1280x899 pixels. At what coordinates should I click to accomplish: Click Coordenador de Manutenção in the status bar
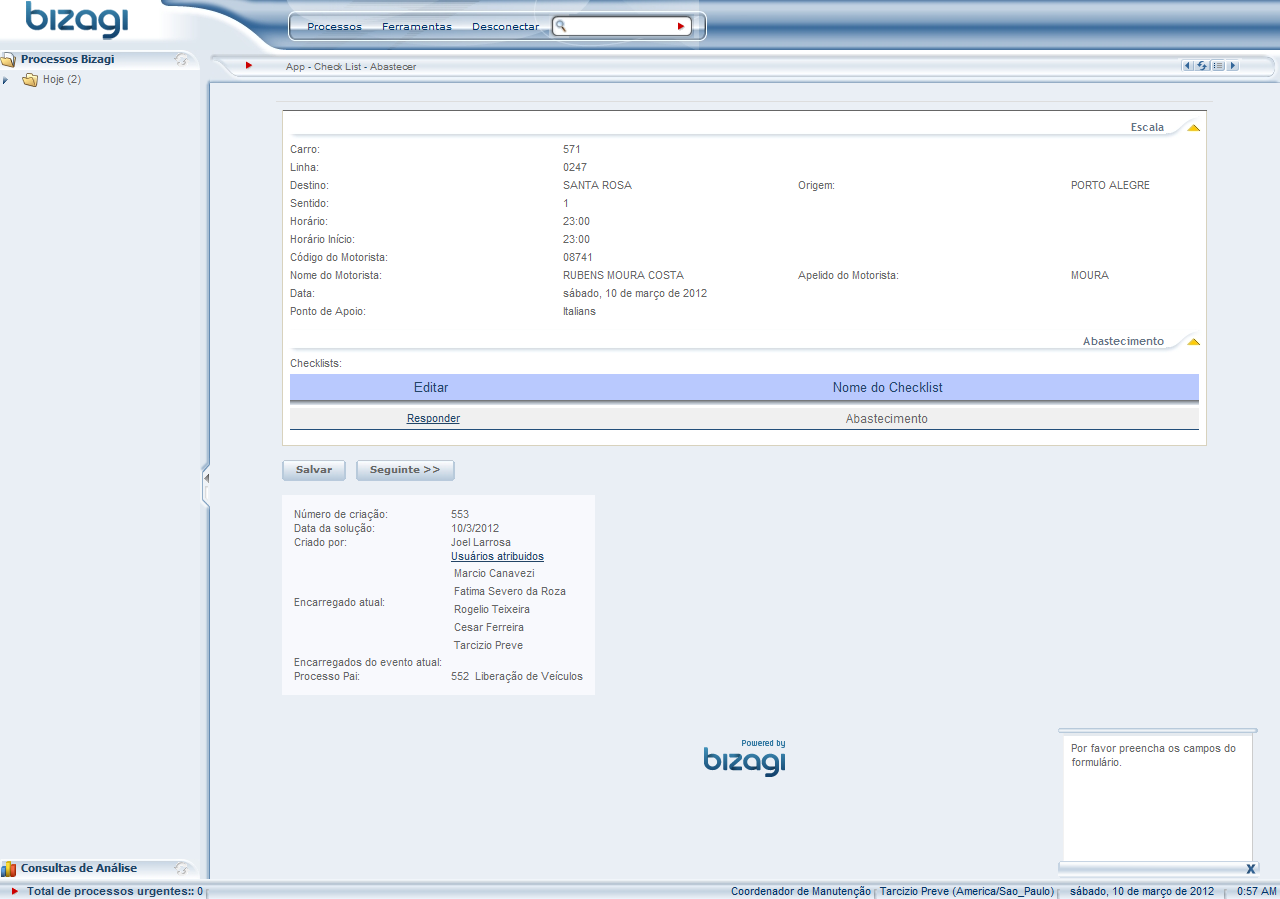coord(801,891)
